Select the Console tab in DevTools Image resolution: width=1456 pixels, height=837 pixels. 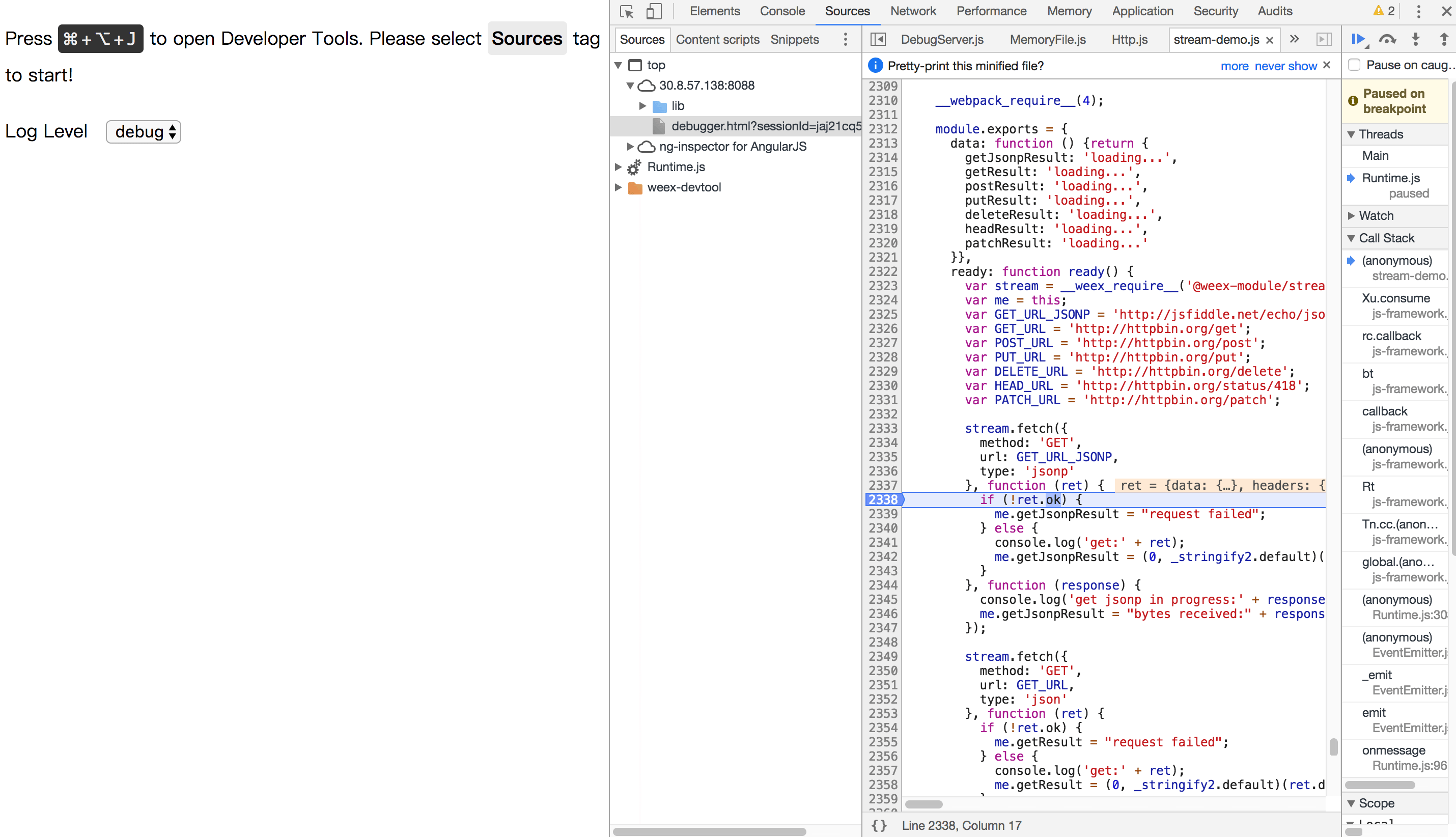(x=782, y=11)
